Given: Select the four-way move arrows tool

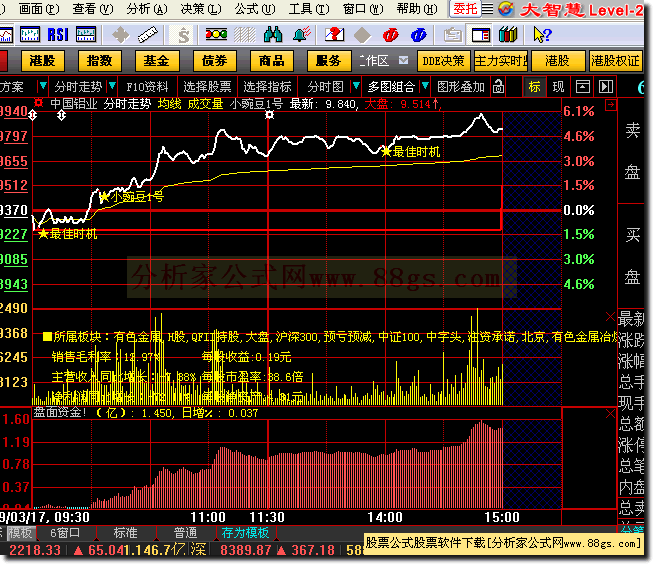Looking at the screenshot, I should point(120,35).
